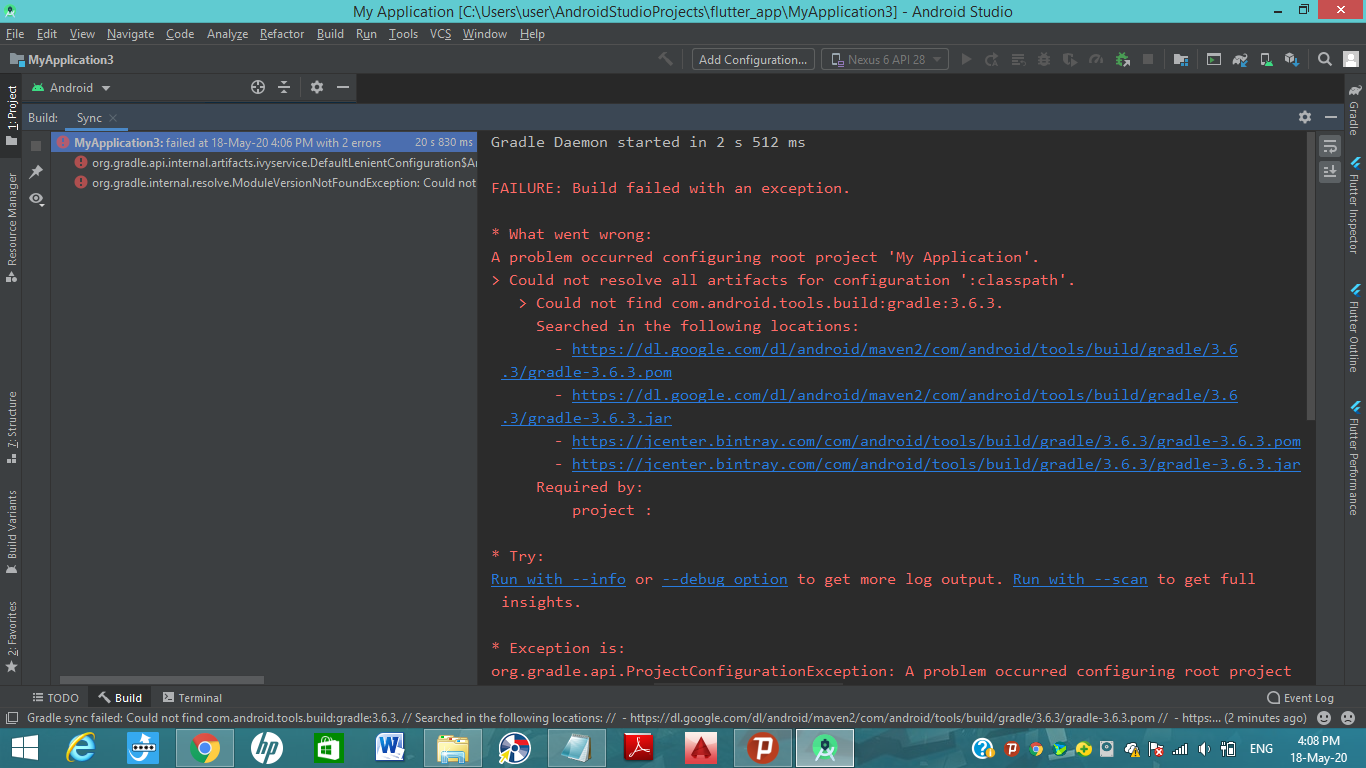
Task: Click the Add Configuration button
Action: (x=753, y=59)
